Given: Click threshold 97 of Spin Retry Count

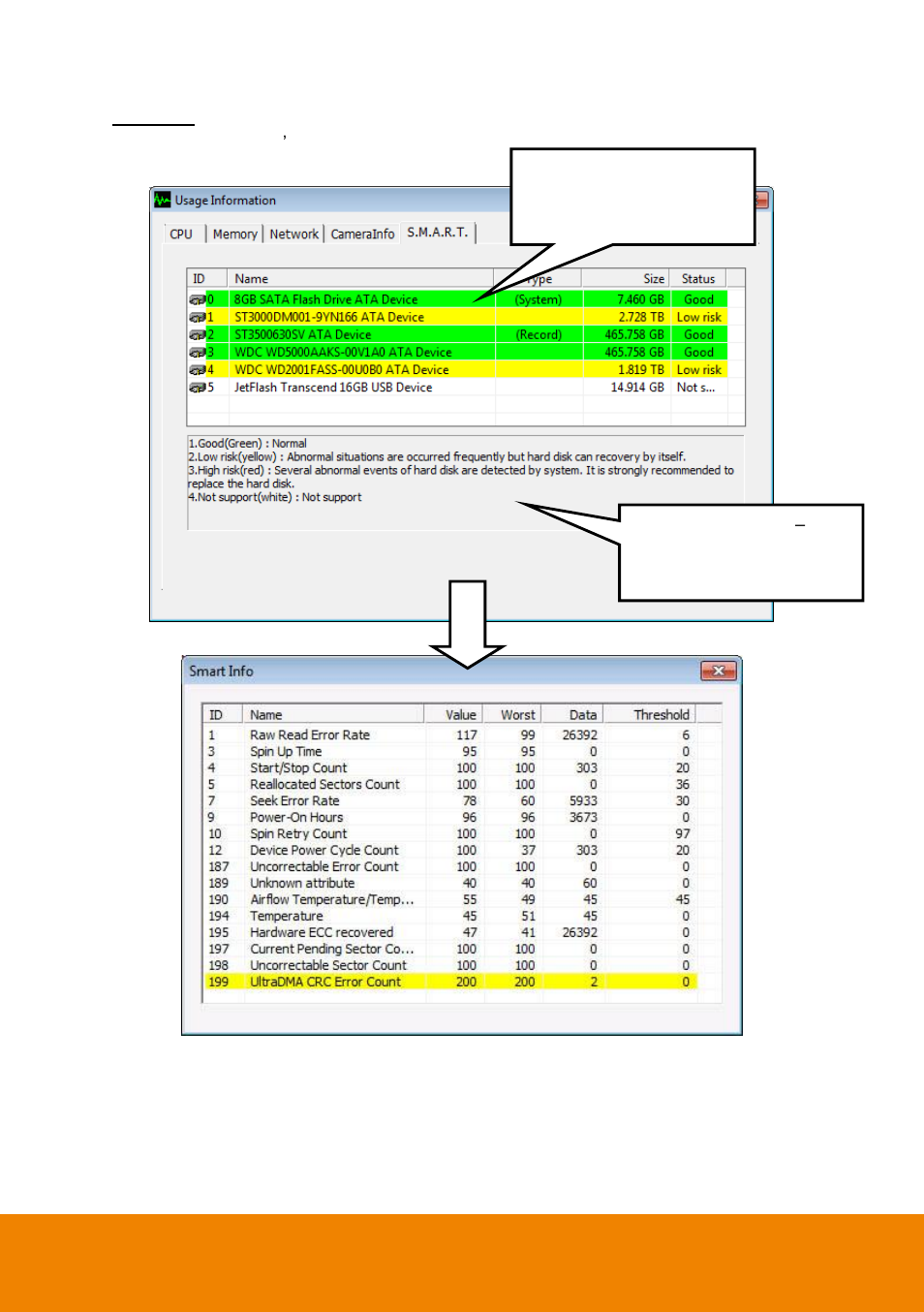Looking at the screenshot, I should tap(683, 833).
